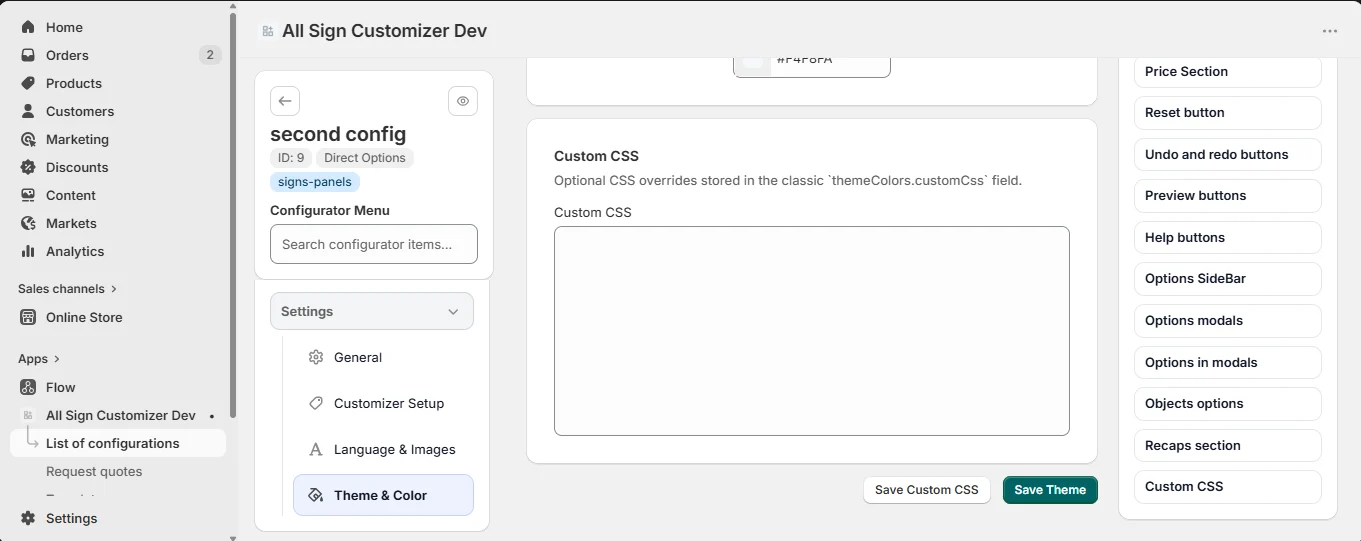Jump to Custom CSS in right panel
Viewport: 1361px width, 541px height.
(1227, 486)
